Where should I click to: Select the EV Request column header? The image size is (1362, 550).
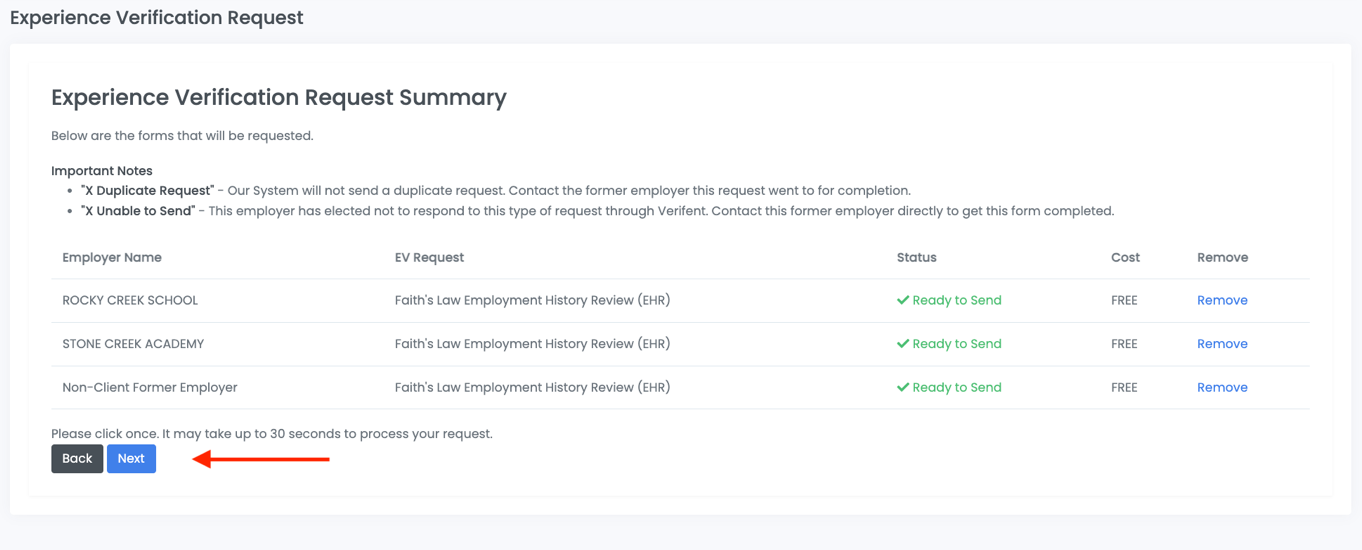[429, 257]
